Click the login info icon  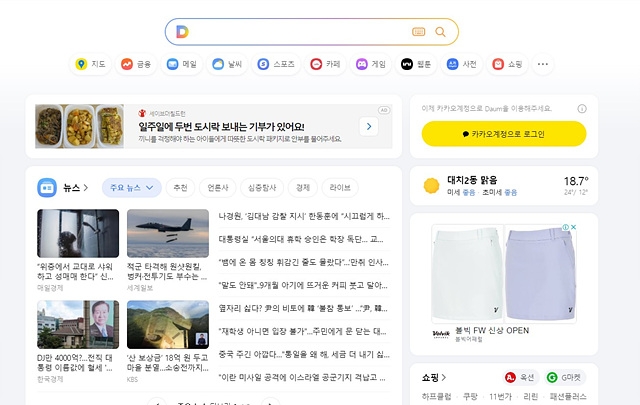point(582,107)
